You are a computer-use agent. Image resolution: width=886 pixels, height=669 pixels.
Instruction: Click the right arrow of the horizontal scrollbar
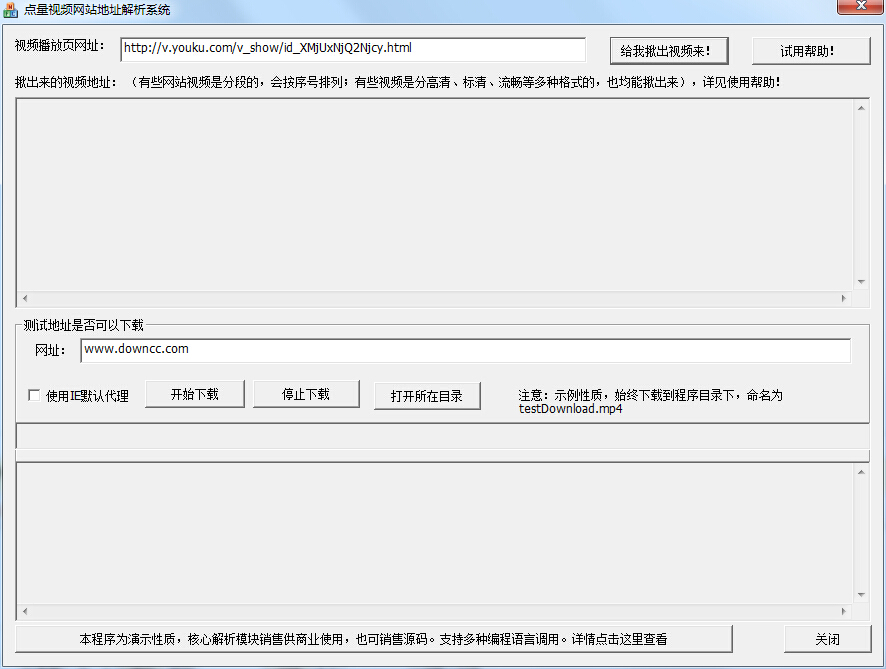click(845, 299)
